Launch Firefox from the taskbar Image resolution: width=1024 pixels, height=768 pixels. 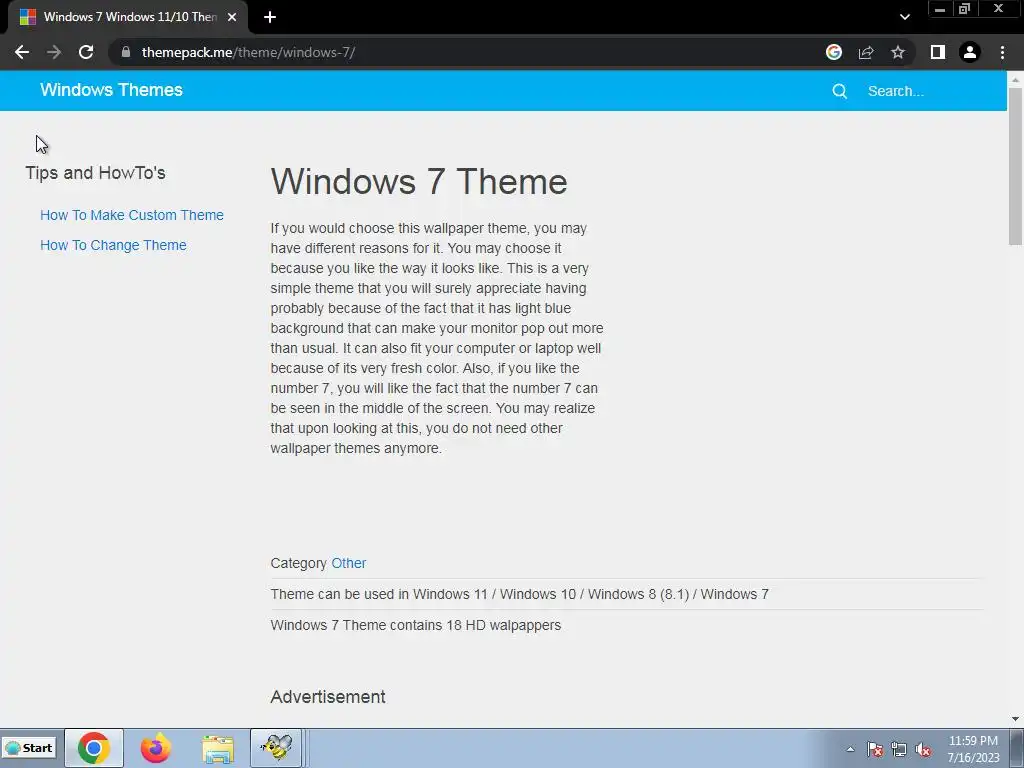point(155,748)
